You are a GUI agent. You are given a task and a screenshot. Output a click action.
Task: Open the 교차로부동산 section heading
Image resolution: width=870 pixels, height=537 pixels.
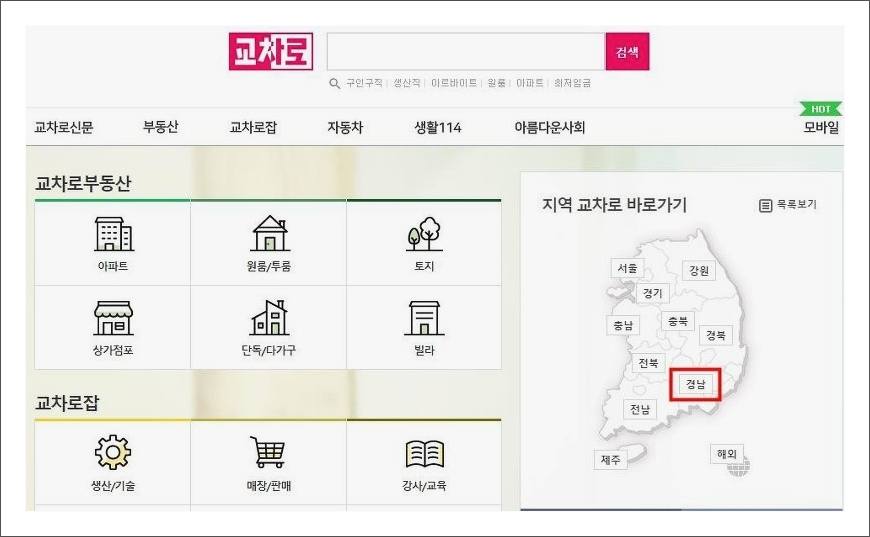[x=83, y=183]
